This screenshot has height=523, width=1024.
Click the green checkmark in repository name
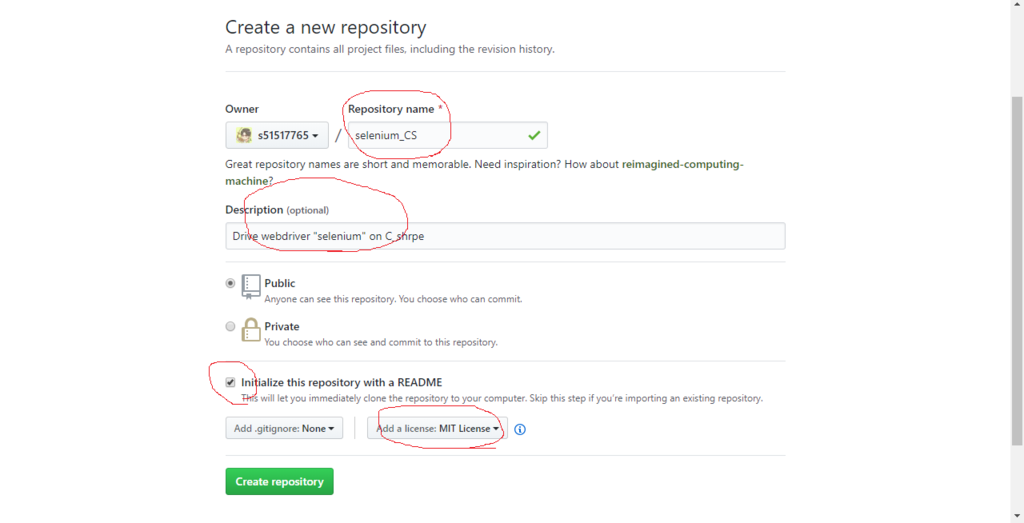pos(534,135)
